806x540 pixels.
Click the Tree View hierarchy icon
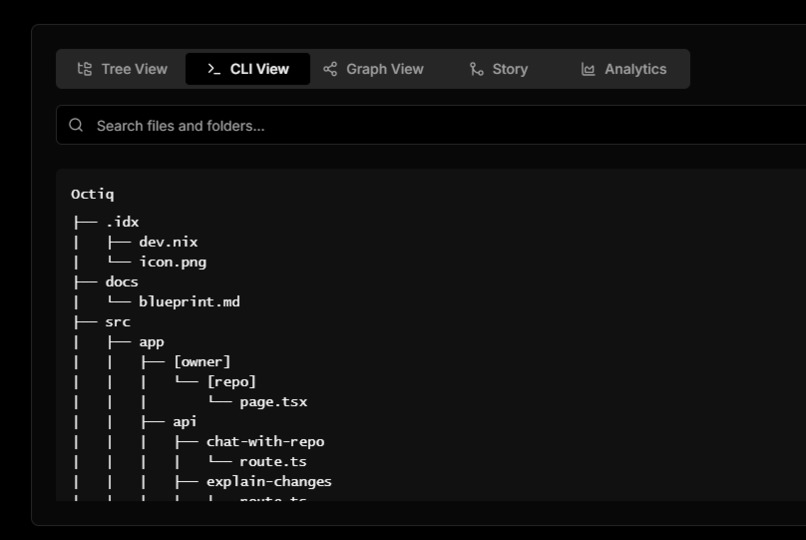[x=85, y=69]
